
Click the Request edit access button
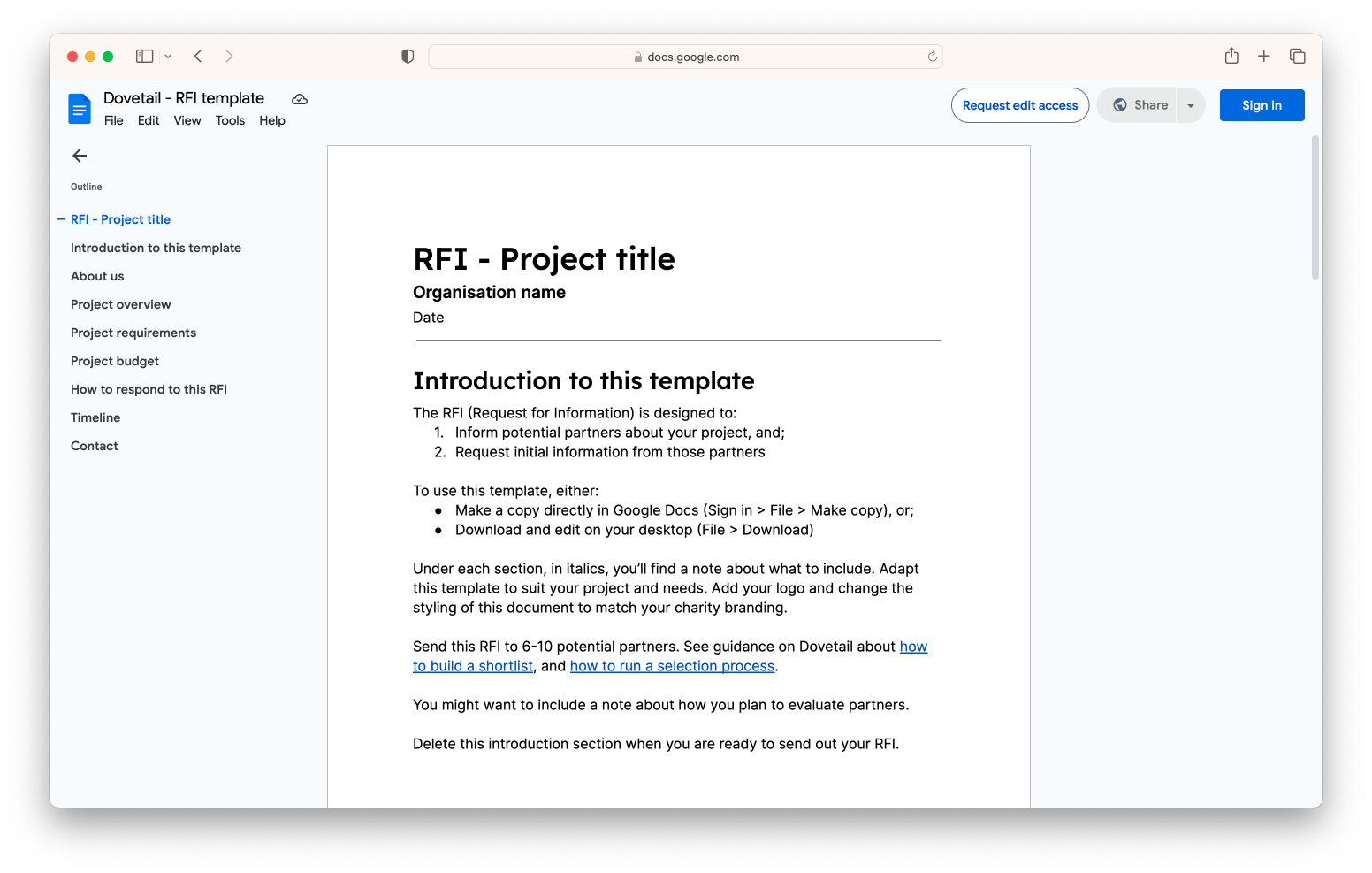[1019, 104]
